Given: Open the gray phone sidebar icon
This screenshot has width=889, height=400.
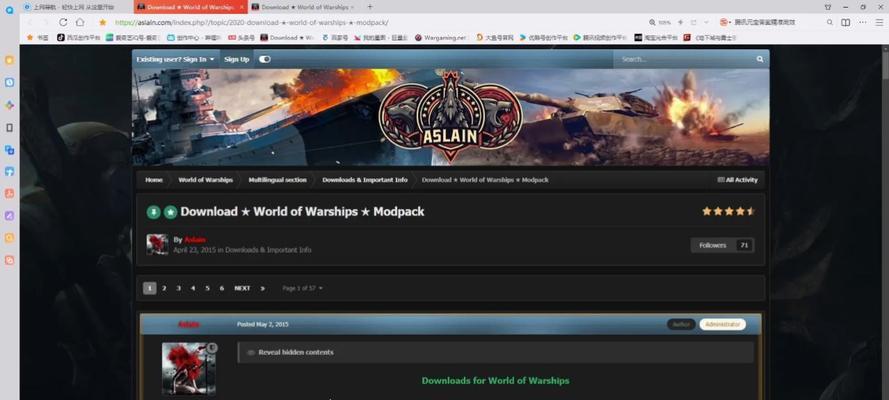Looking at the screenshot, I should click(x=9, y=127).
